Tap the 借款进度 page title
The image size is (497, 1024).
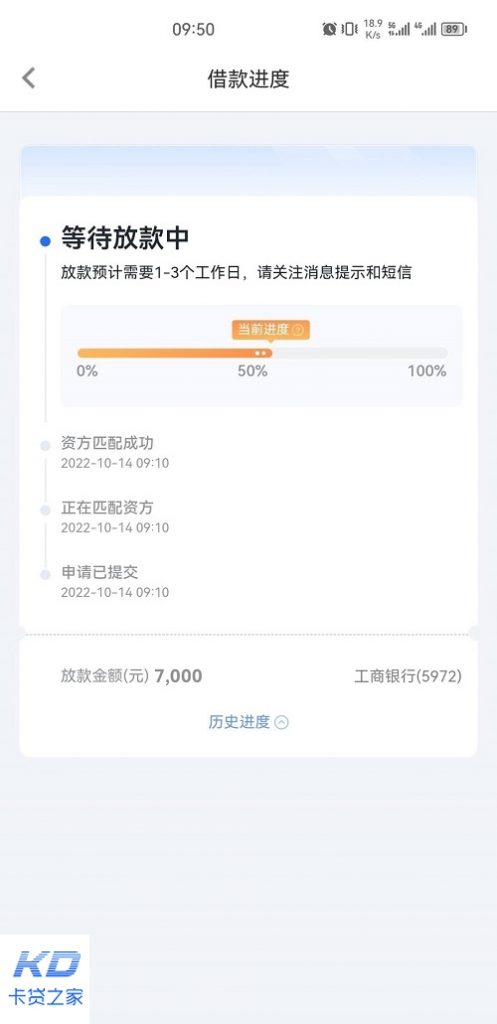(x=248, y=79)
